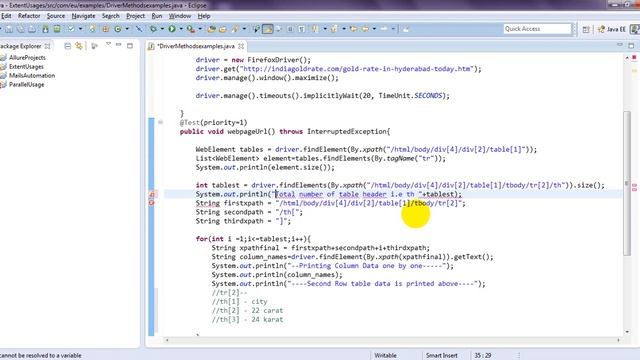Toggle Link with Editor in Package Explorer
Screen dimensions: 640x360
[78, 46]
